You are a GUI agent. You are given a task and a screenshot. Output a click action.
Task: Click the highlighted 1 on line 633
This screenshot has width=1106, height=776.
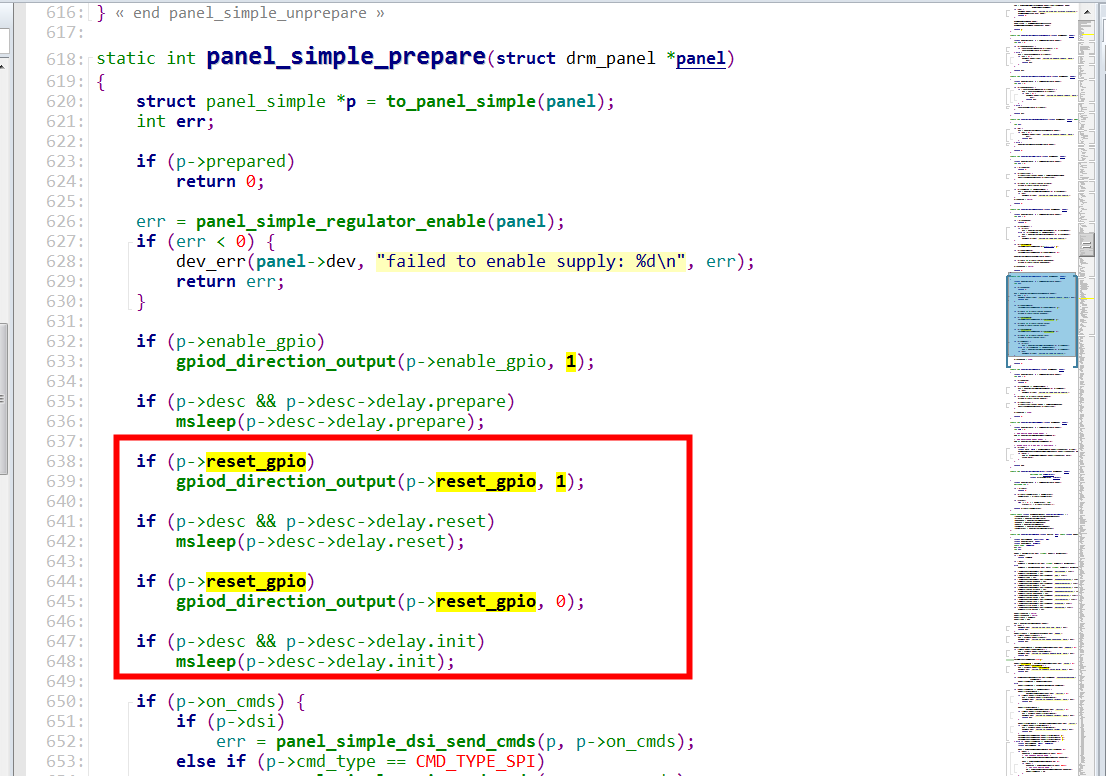(571, 362)
